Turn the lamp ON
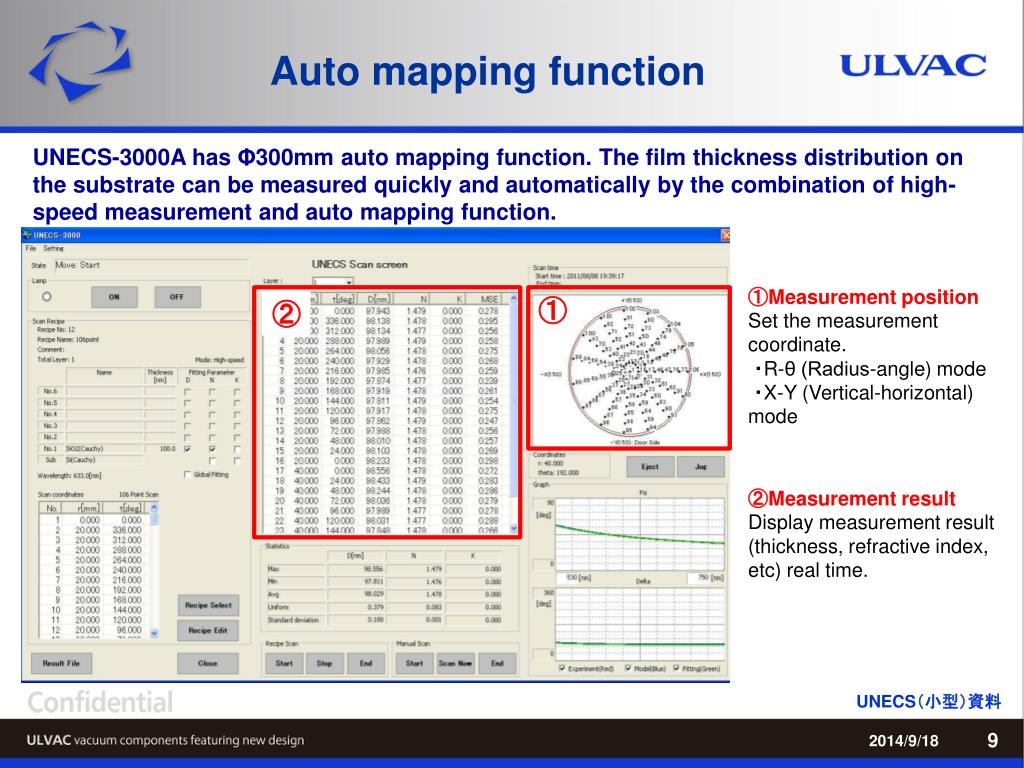The width and height of the screenshot is (1024, 768). click(114, 296)
